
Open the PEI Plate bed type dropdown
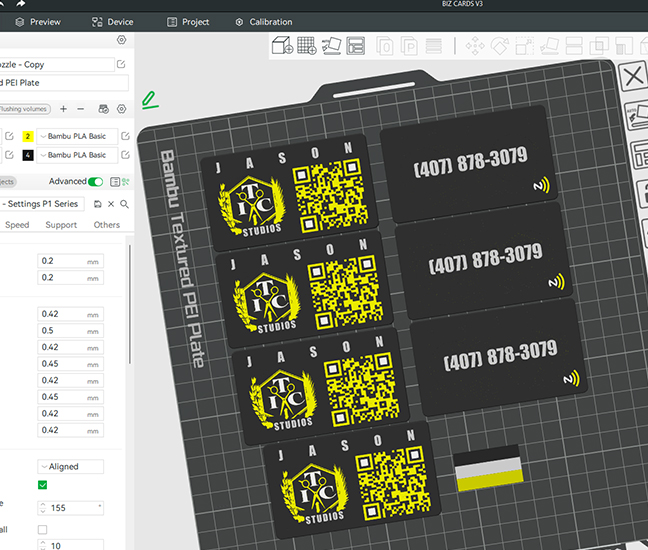pyautogui.click(x=64, y=83)
